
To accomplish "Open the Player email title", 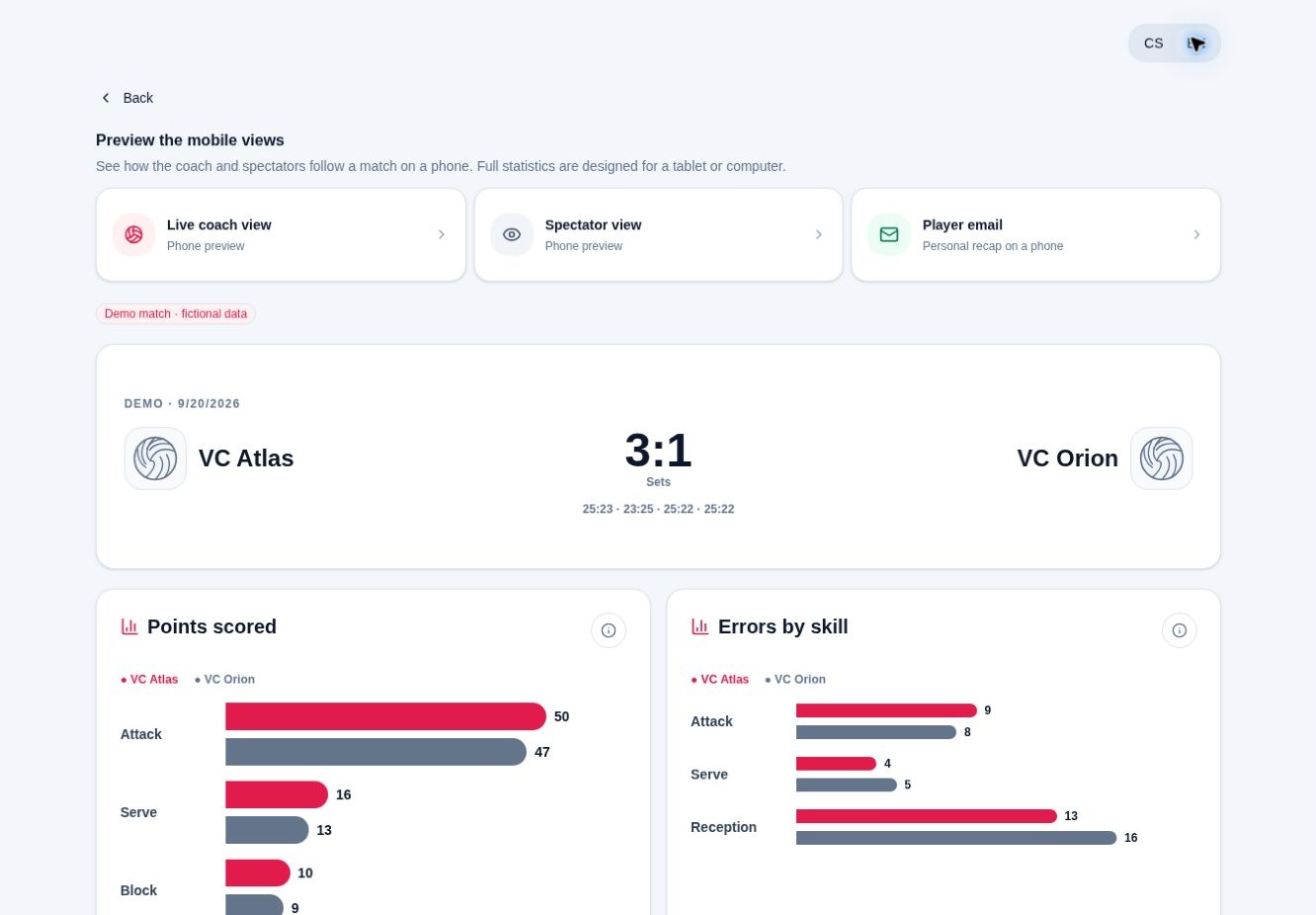I will tap(962, 225).
